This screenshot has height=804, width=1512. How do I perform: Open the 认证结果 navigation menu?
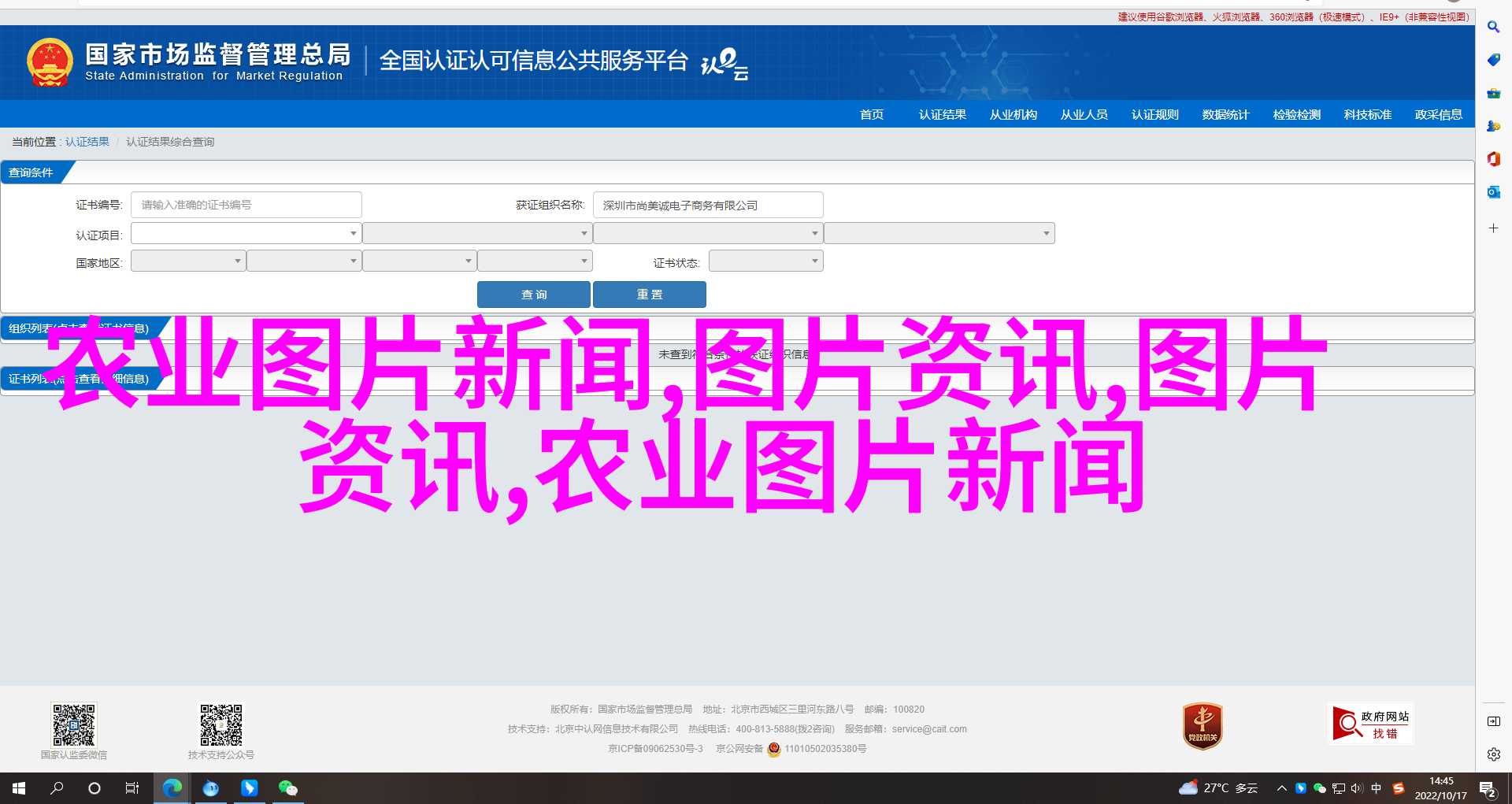coord(943,115)
